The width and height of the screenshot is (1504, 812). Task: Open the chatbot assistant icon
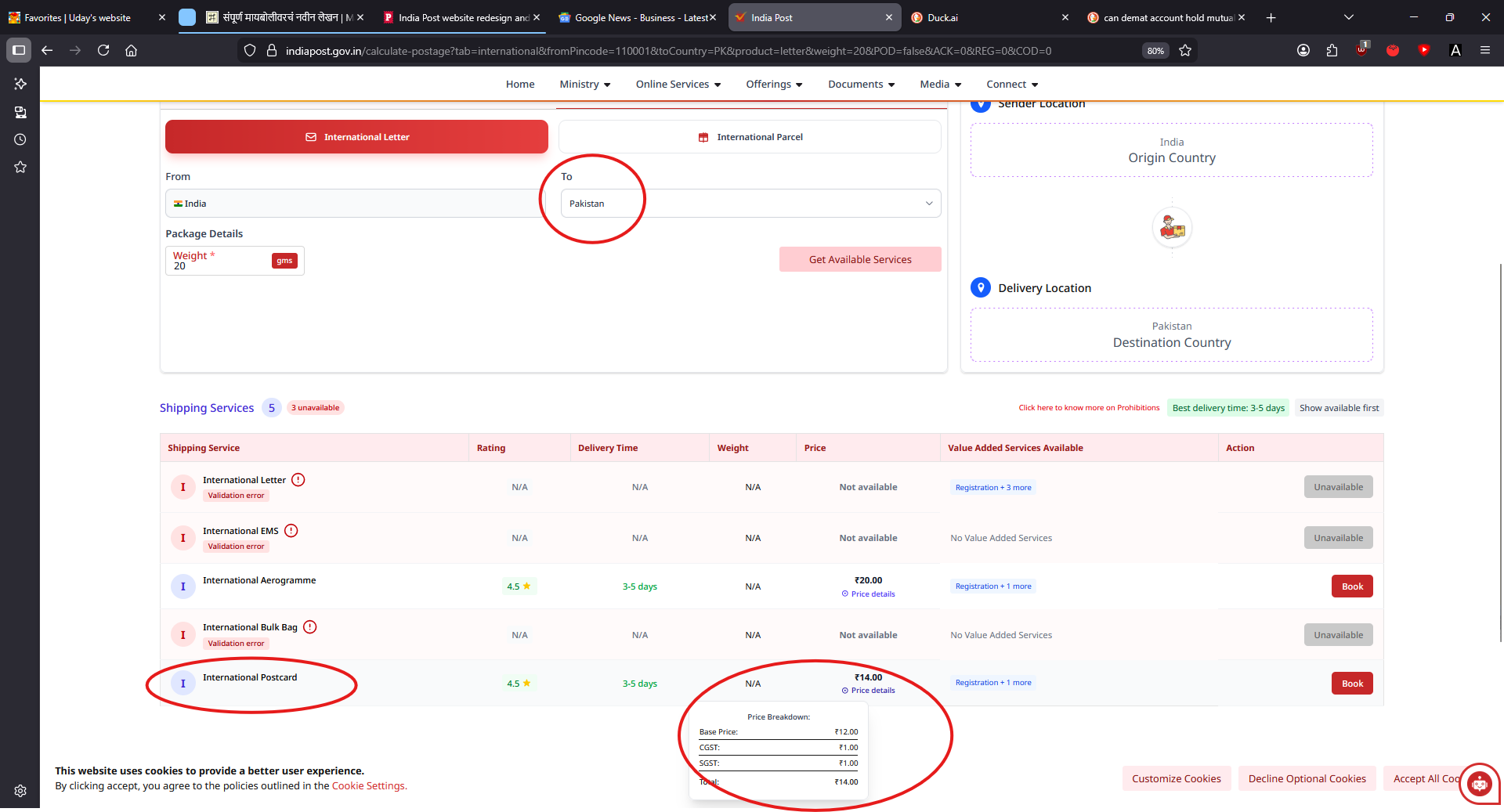(x=1479, y=782)
